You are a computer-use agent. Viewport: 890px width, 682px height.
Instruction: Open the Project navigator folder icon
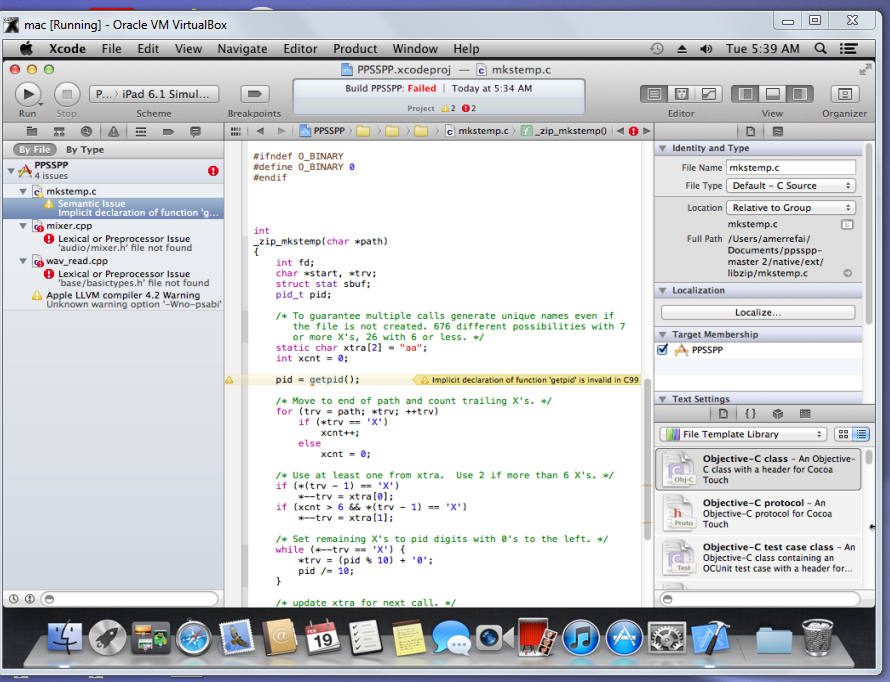[x=32, y=131]
